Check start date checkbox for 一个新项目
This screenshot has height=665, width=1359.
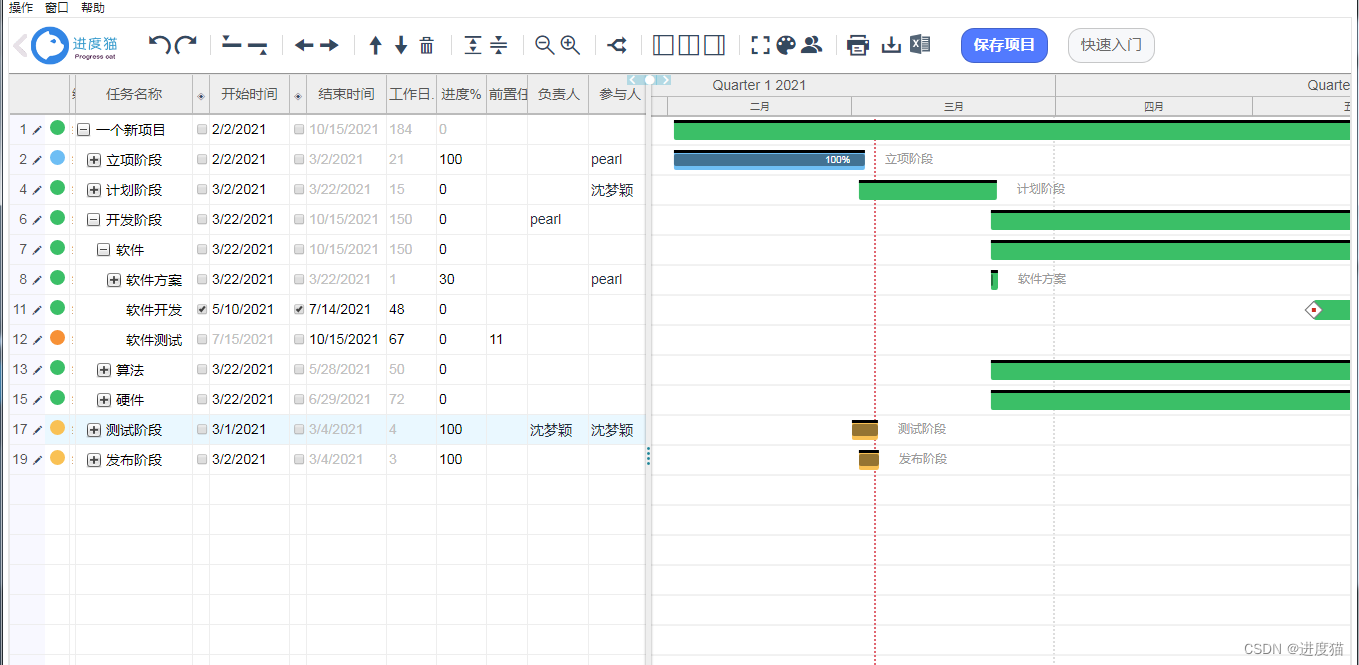(x=202, y=130)
